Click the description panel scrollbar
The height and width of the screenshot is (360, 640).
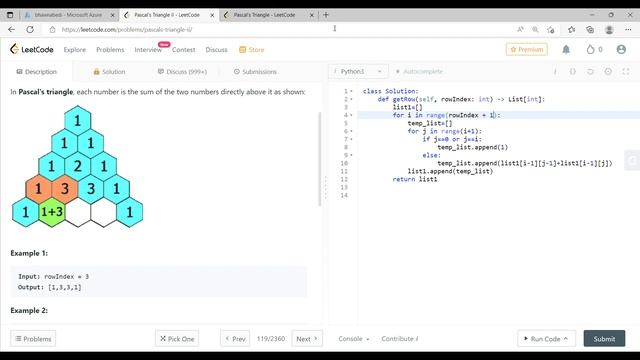tap(319, 159)
